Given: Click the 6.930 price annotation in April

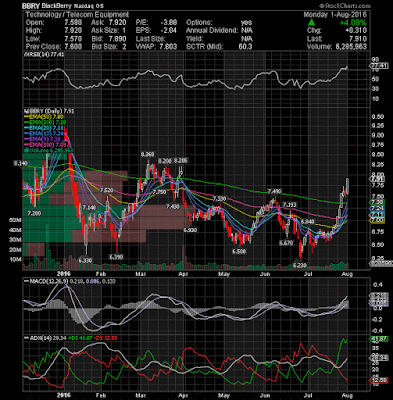Looking at the screenshot, I should (x=191, y=230).
